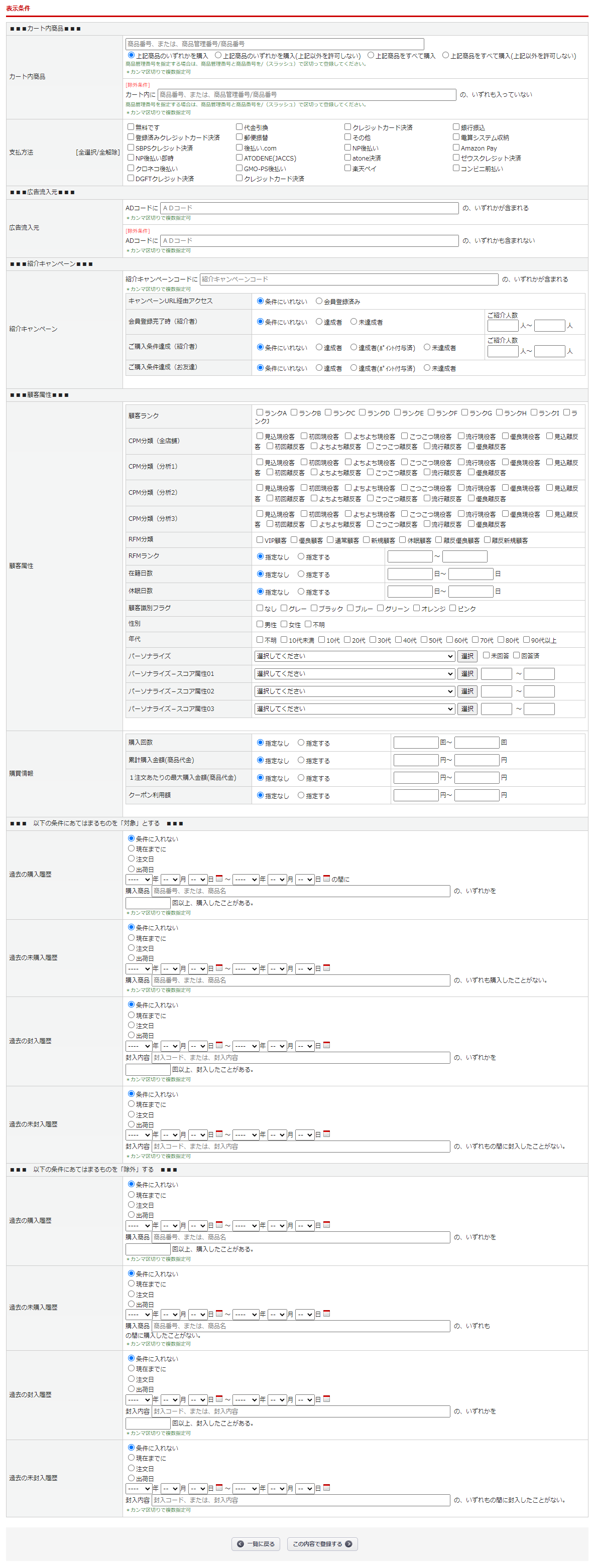593x1568 pixels.
Task: Expand the パーソナライズ select dropdown
Action: (x=354, y=656)
